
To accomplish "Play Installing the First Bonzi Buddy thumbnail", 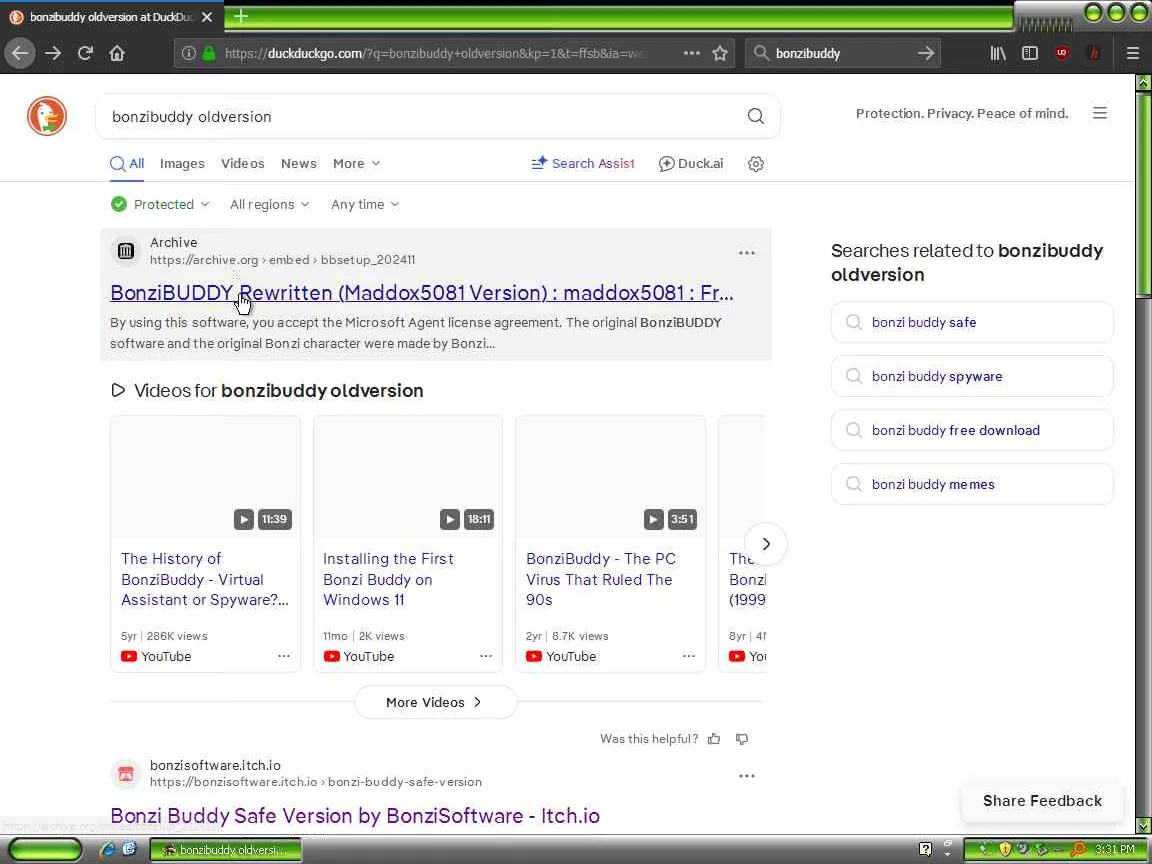I will [408, 477].
